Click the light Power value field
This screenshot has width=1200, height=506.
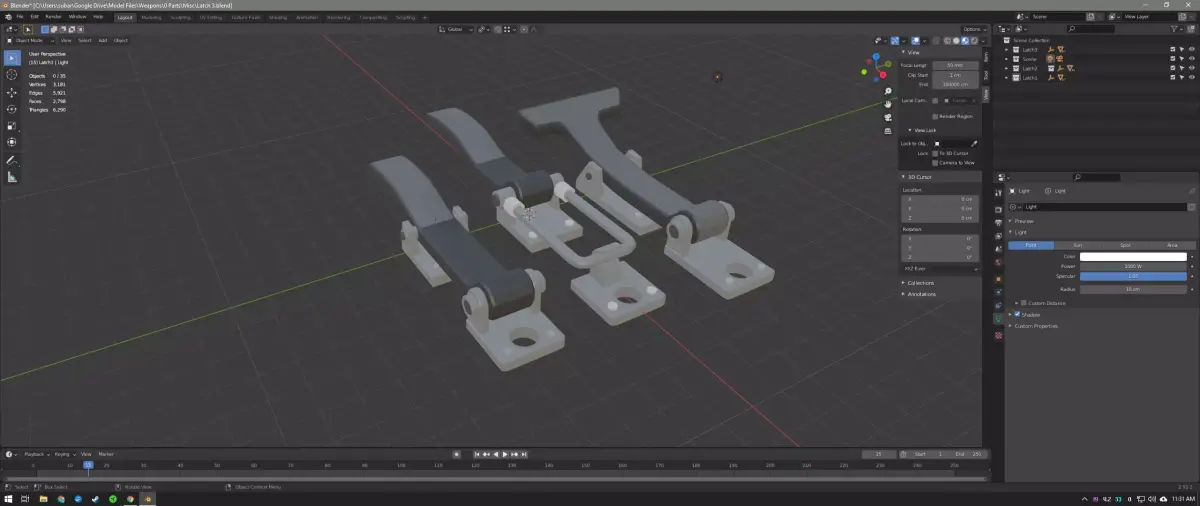click(x=1133, y=267)
